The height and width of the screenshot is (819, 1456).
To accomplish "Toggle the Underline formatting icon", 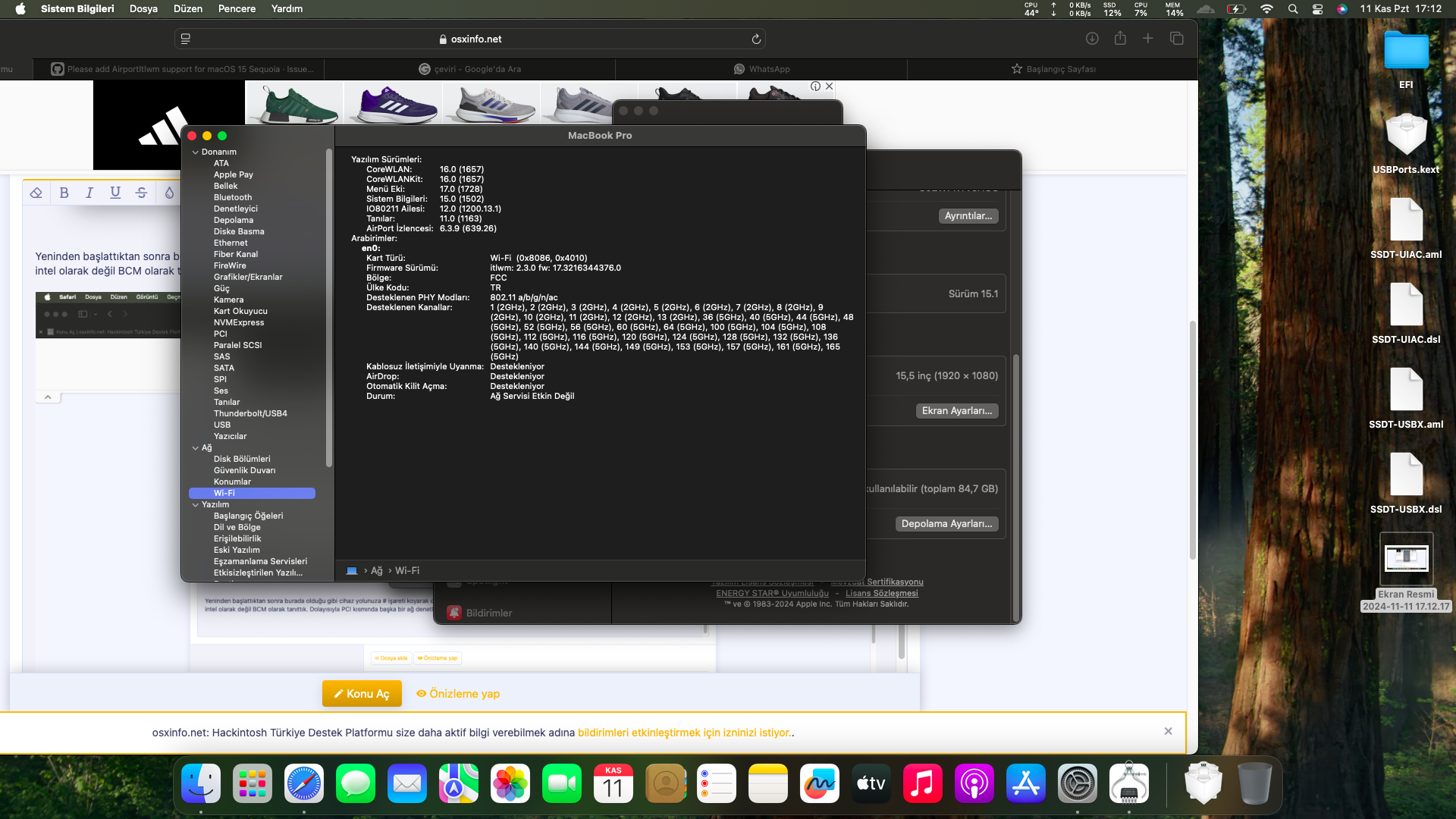I will pos(115,193).
